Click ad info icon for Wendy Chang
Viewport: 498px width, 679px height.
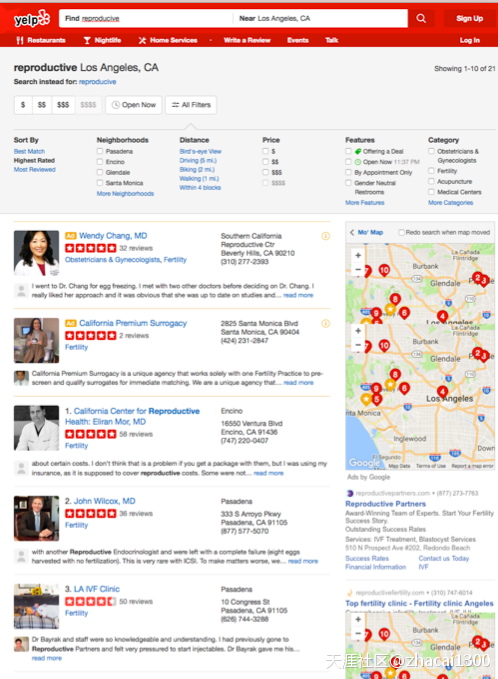(326, 236)
